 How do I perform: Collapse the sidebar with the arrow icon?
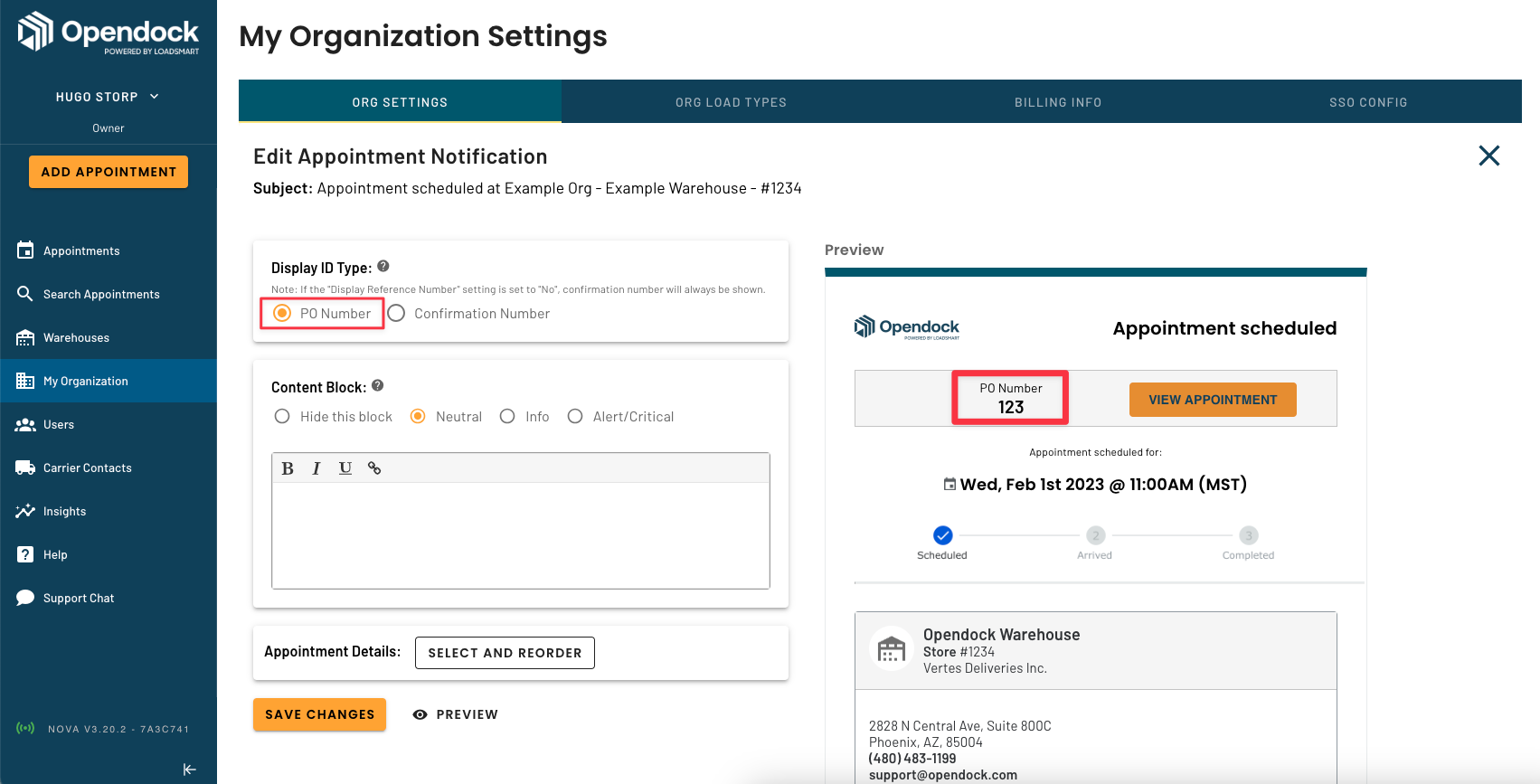tap(189, 770)
